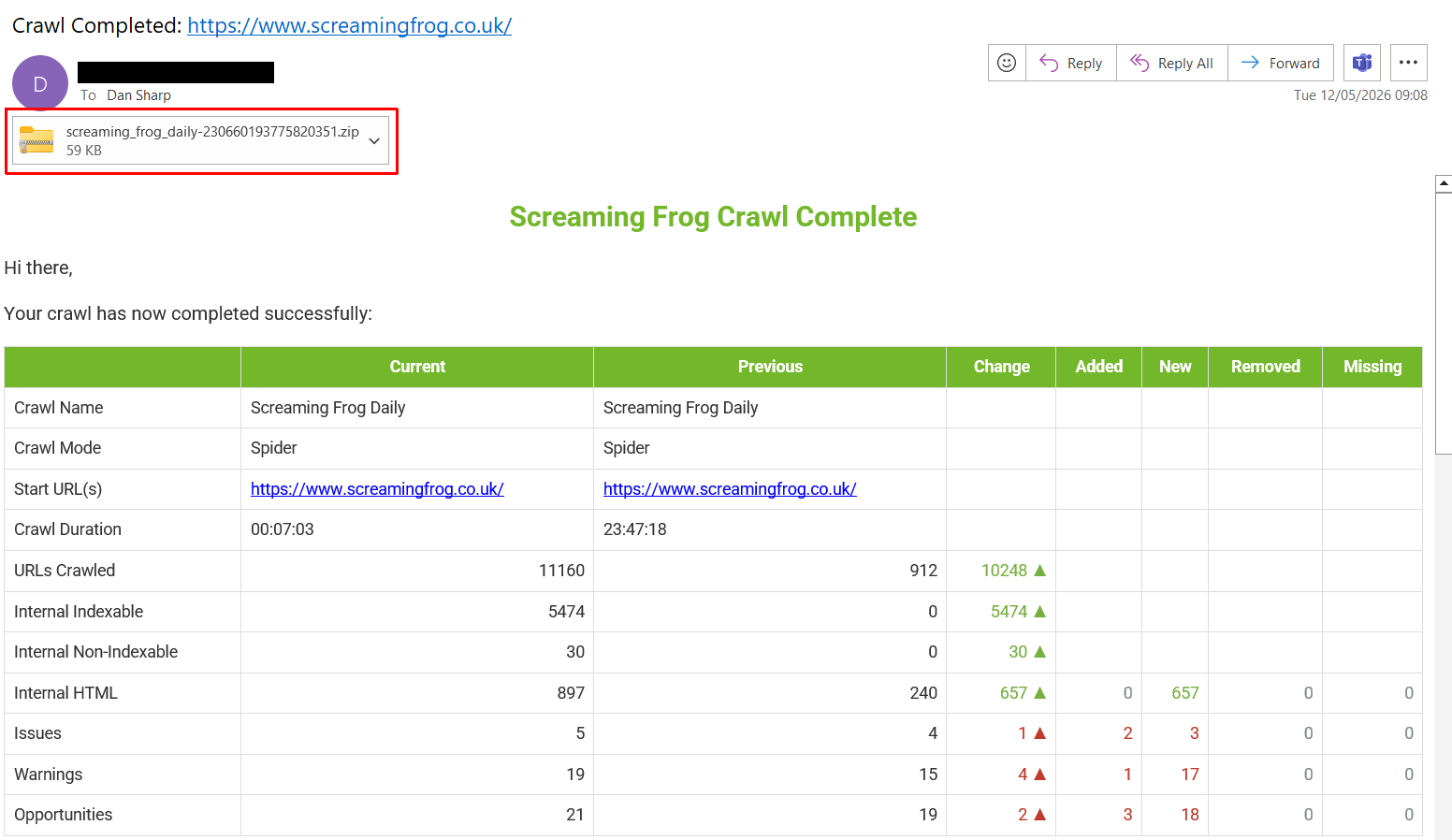
Task: Click the Issues row label
Action: click(x=37, y=733)
